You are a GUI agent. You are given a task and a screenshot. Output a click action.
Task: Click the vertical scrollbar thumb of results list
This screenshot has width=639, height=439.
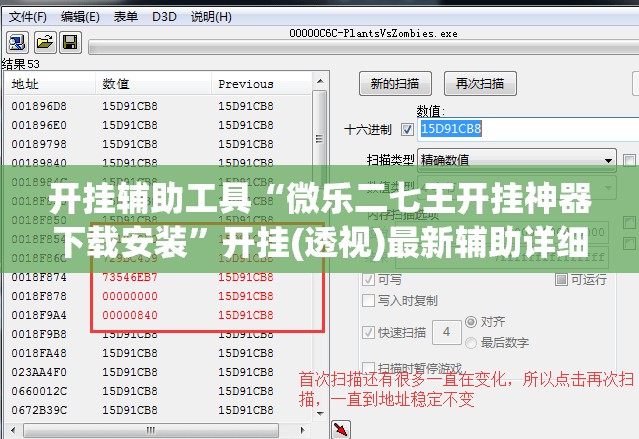click(x=320, y=139)
